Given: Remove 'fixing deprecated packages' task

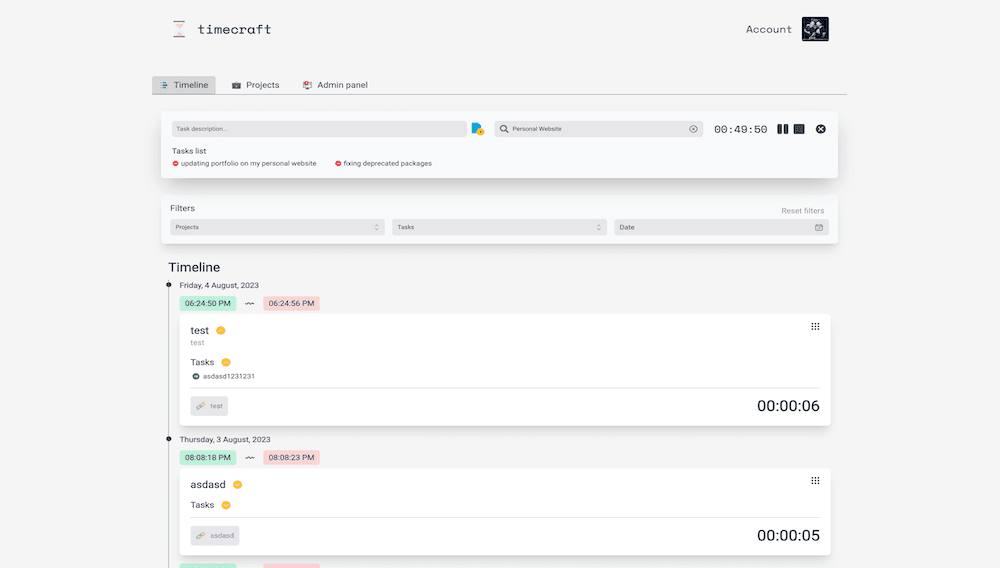Looking at the screenshot, I should (338, 163).
